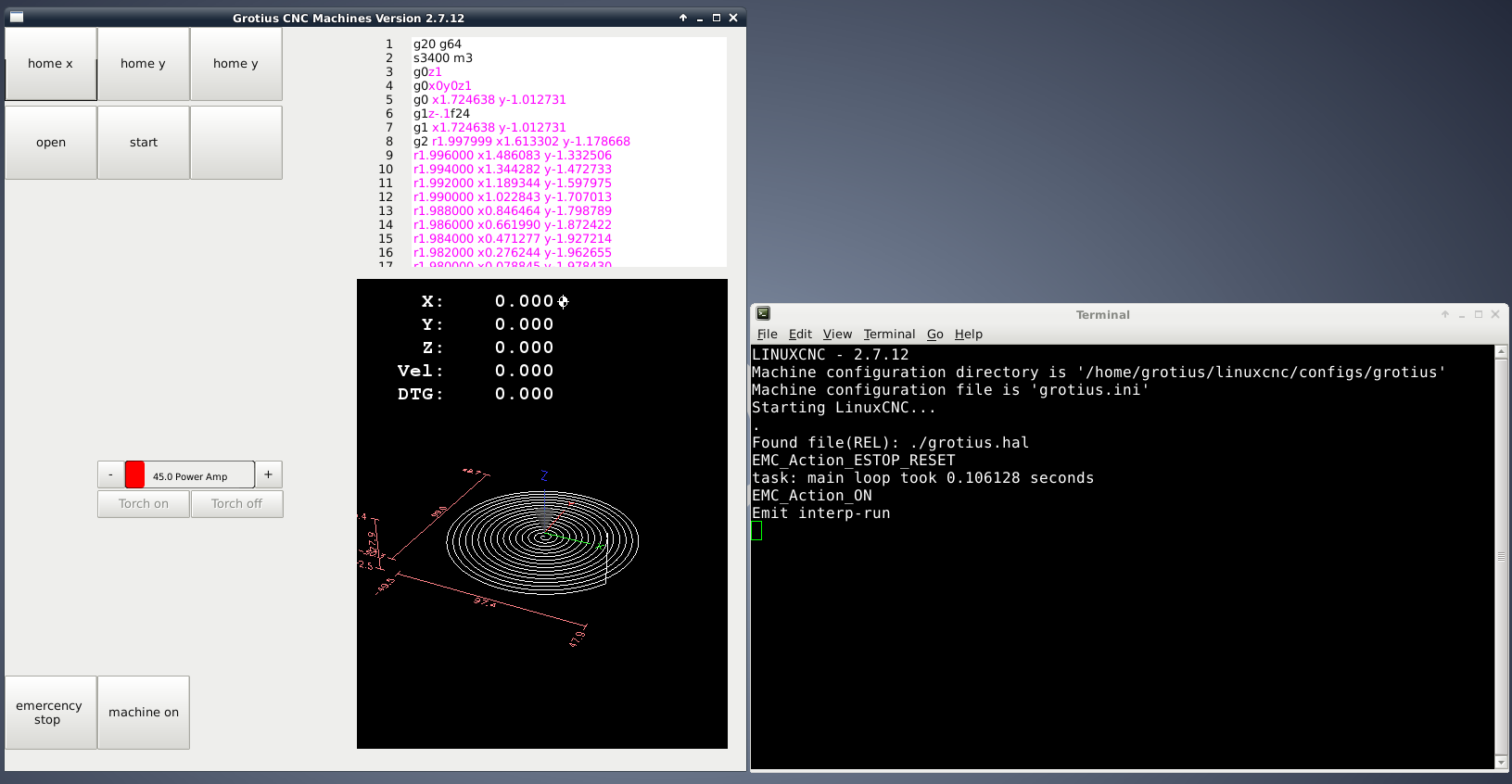
Task: Select g-code line 'g20 g64'
Action: tap(438, 44)
